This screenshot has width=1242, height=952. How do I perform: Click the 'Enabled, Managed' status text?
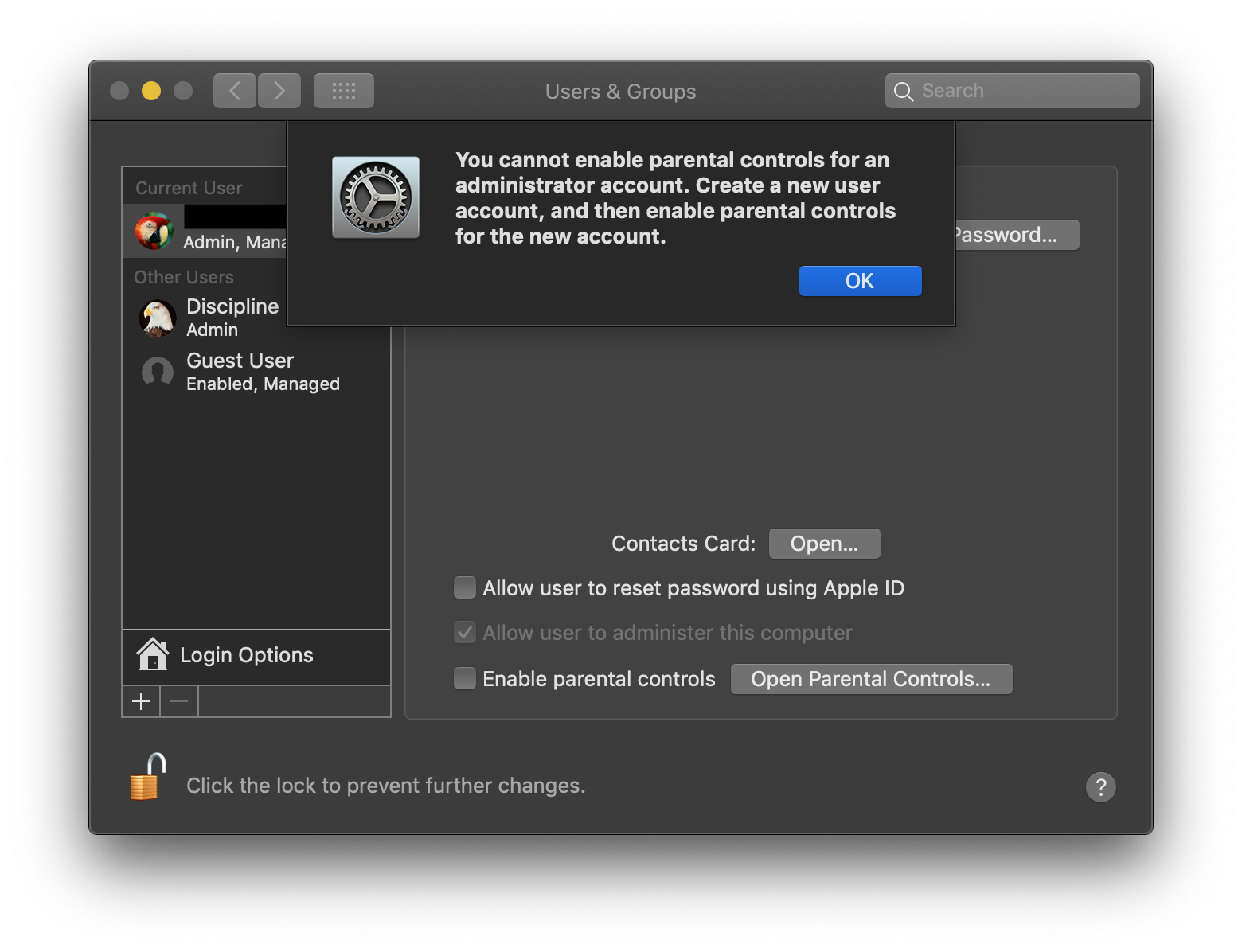click(x=264, y=384)
